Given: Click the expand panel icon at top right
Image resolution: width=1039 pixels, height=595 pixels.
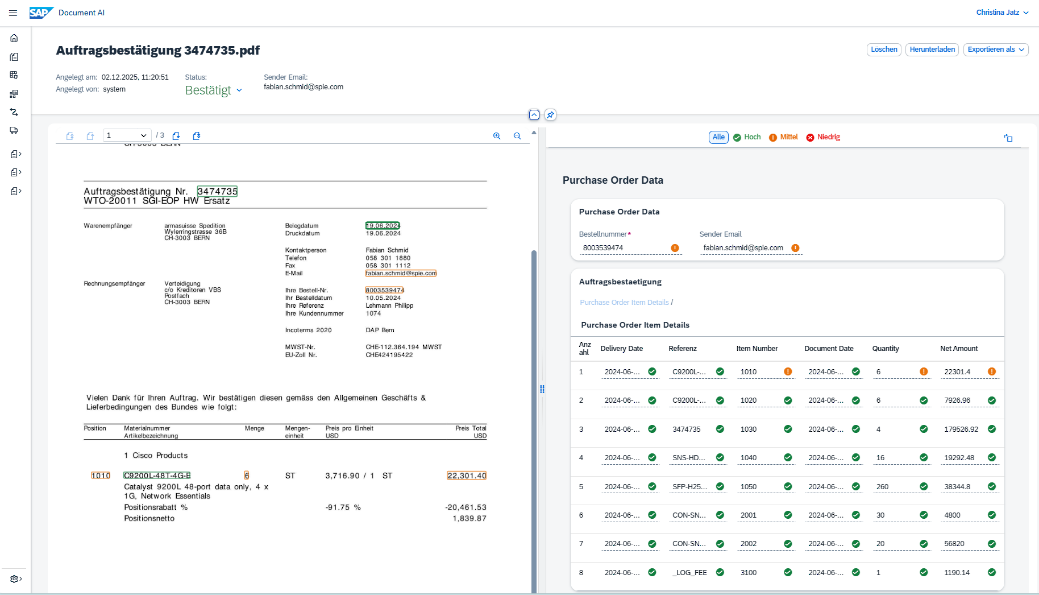Looking at the screenshot, I should (x=1008, y=138).
